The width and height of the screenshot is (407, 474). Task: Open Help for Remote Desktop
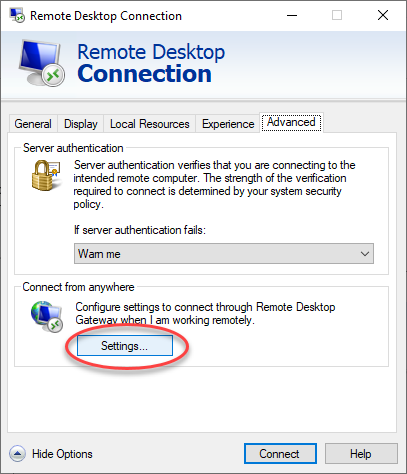tap(361, 453)
